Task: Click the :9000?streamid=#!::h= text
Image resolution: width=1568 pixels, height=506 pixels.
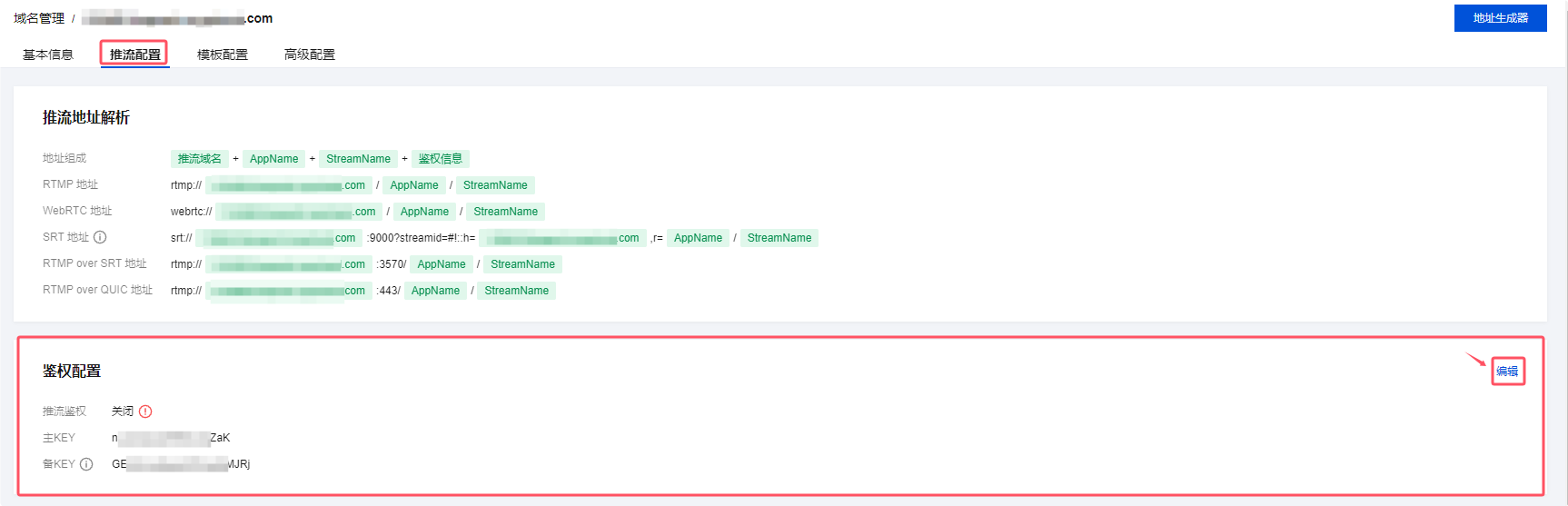Action: pyautogui.click(x=421, y=238)
